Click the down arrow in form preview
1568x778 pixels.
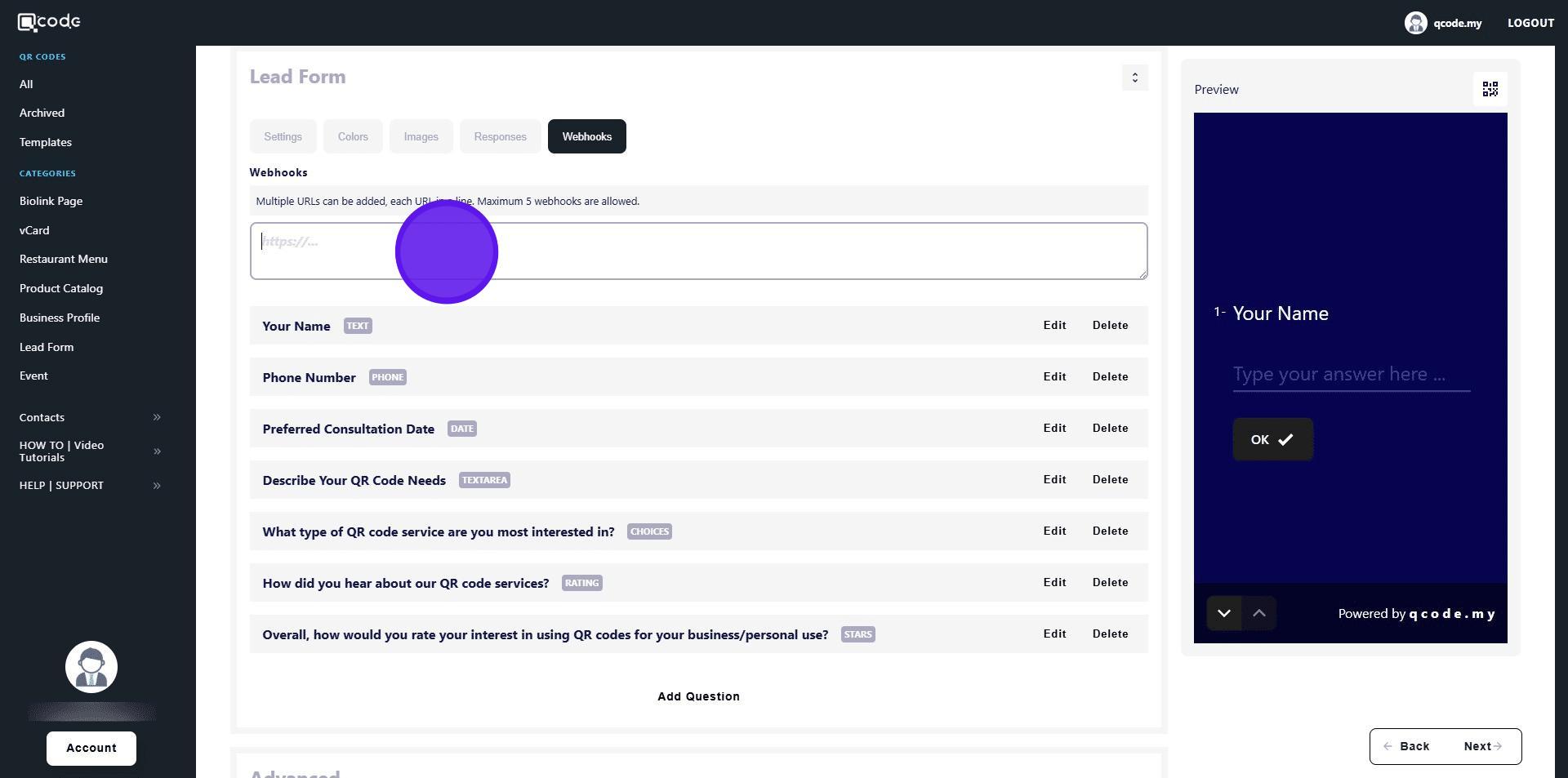point(1223,613)
